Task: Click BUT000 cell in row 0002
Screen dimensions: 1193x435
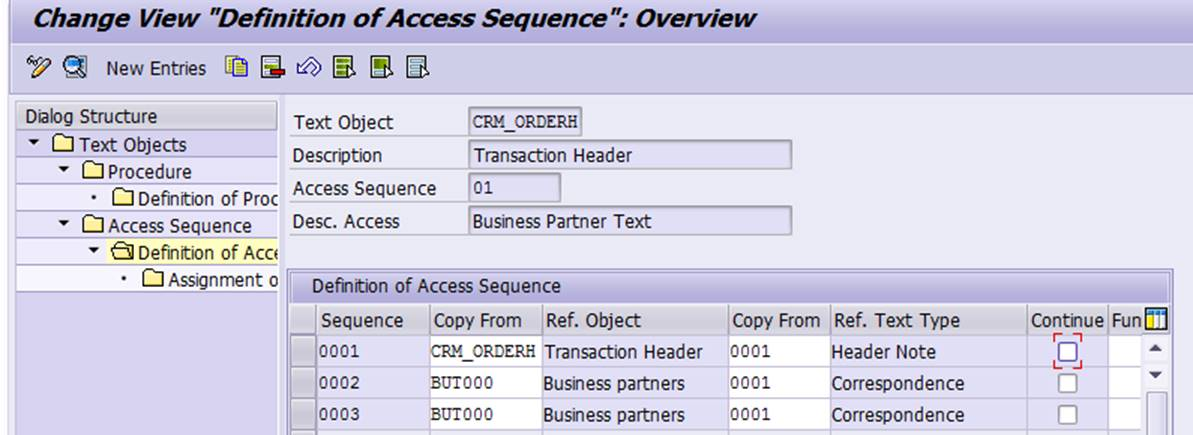Action: point(486,383)
